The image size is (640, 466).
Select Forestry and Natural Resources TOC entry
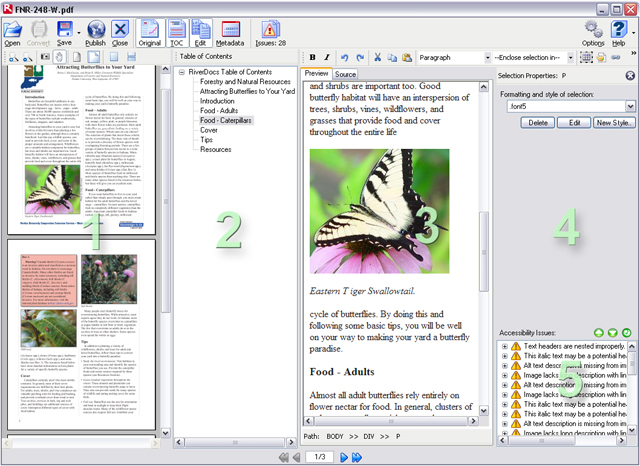245,82
